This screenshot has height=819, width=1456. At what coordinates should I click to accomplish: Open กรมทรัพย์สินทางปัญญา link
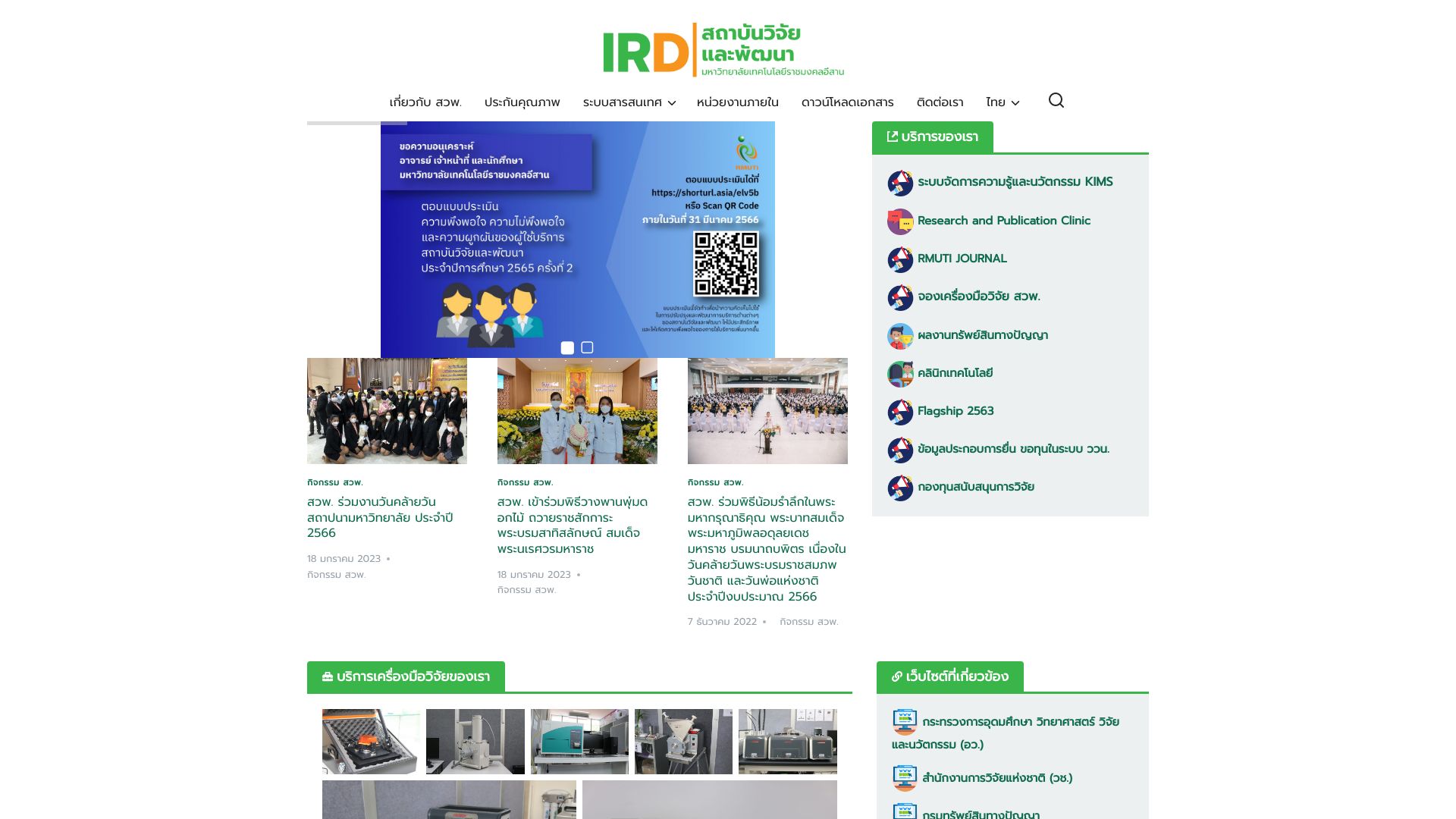point(981,814)
